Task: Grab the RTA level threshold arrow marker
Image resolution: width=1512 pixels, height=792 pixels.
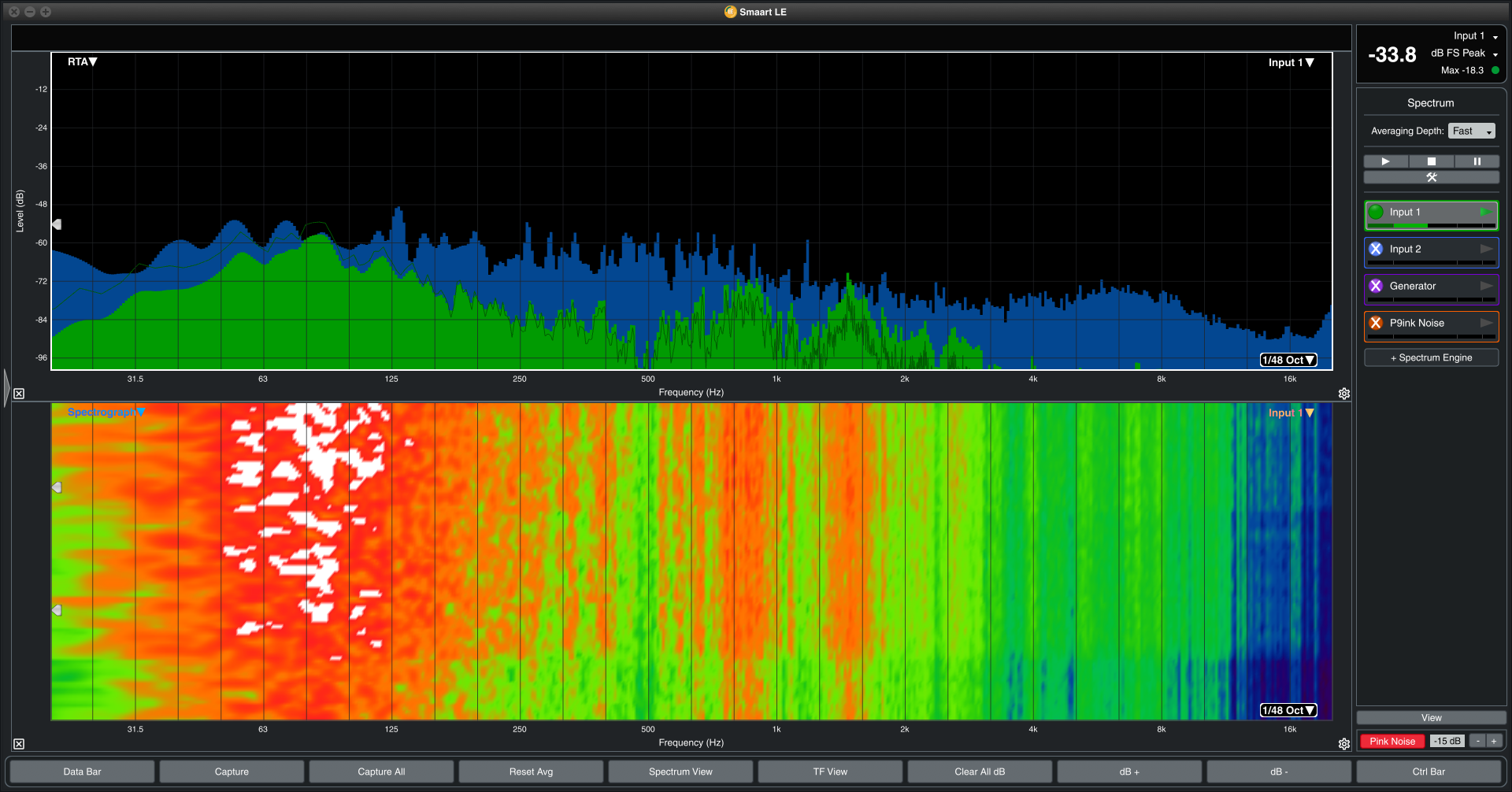Action: (57, 224)
